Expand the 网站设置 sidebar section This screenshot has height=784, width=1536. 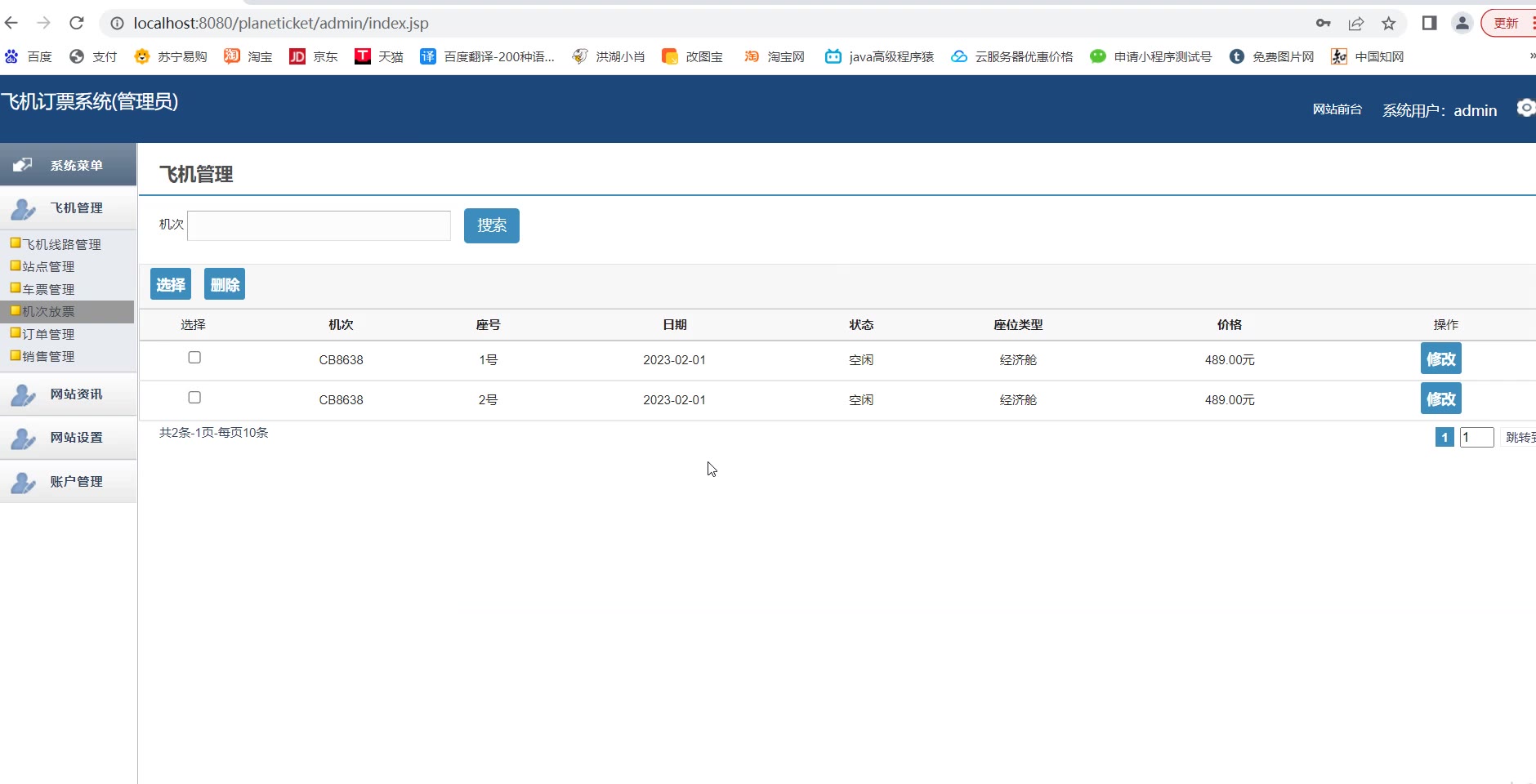69,438
